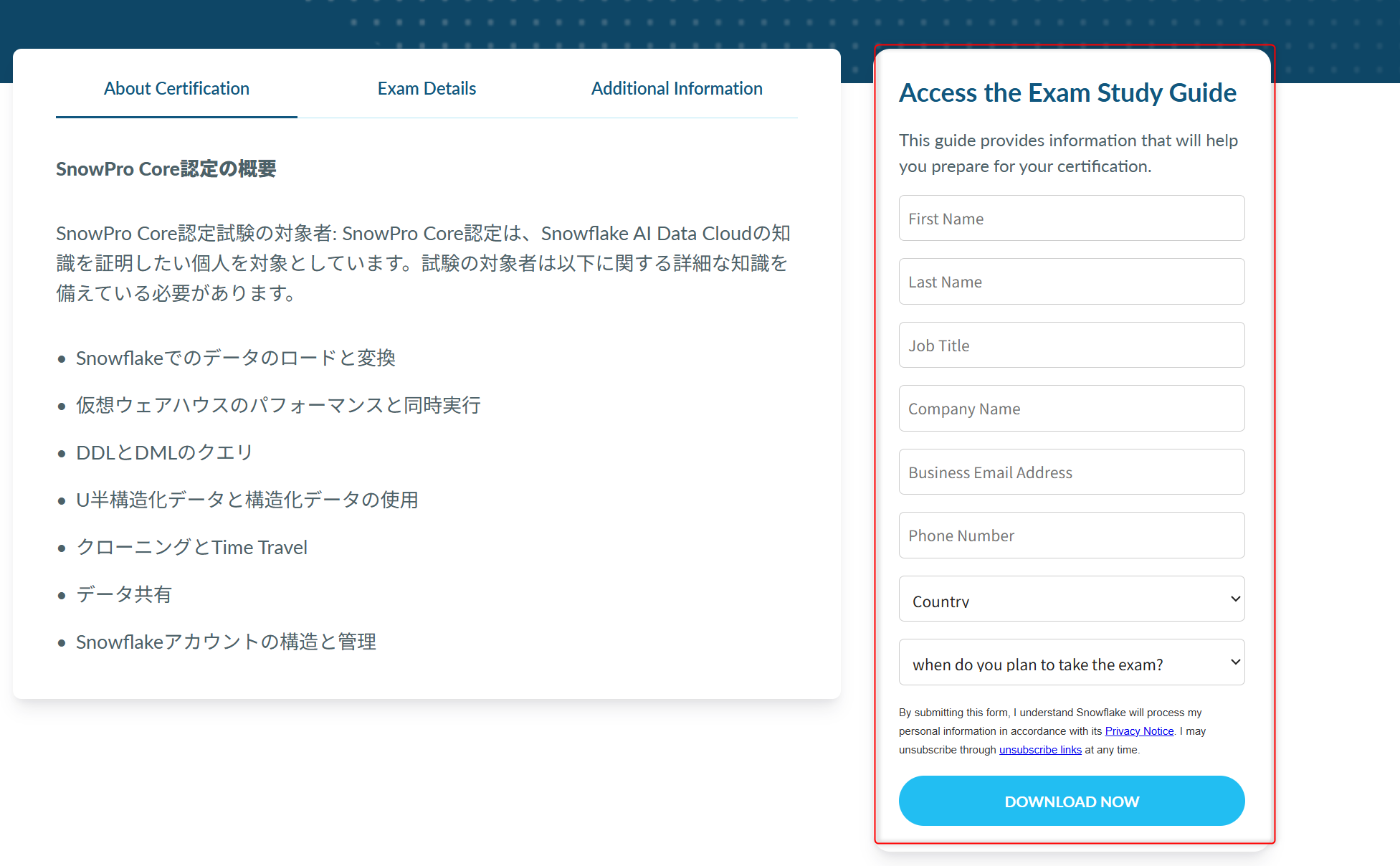Click the heading 'SnowPro Core認定の概要'
1400x866 pixels.
[166, 169]
